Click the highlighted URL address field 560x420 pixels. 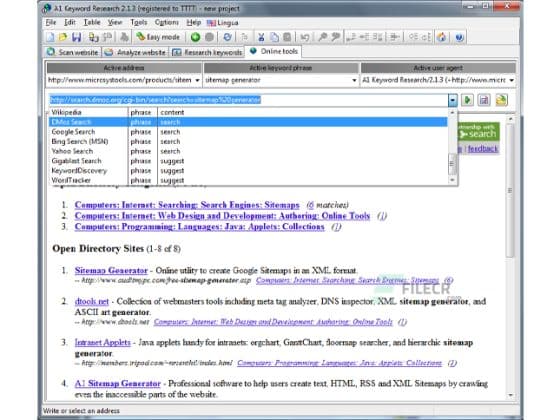click(x=248, y=100)
